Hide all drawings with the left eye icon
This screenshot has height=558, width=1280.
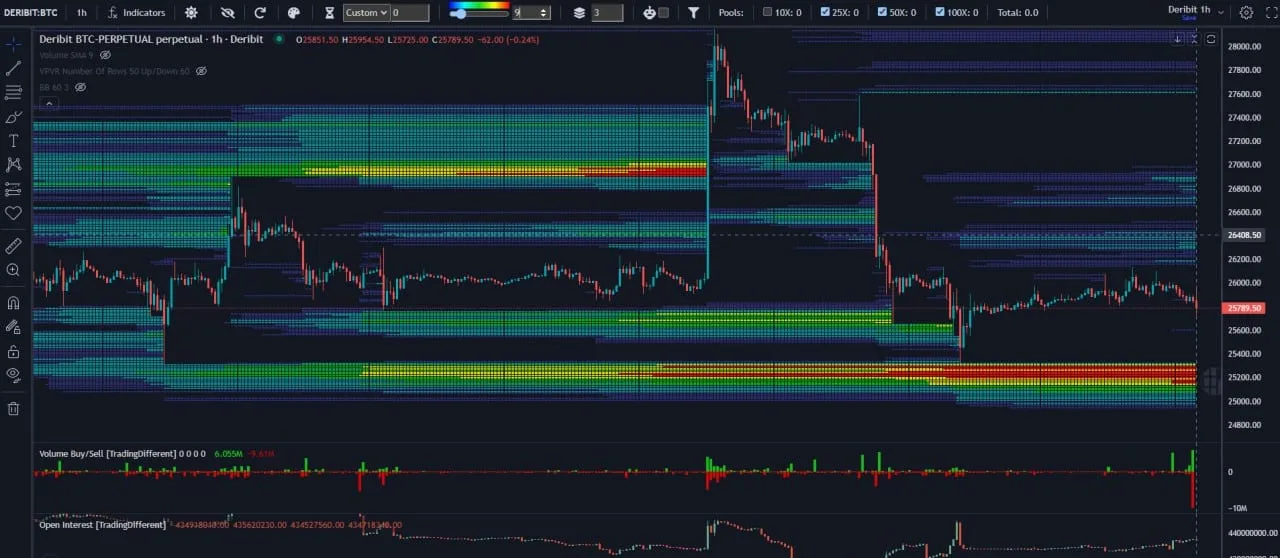[13, 375]
